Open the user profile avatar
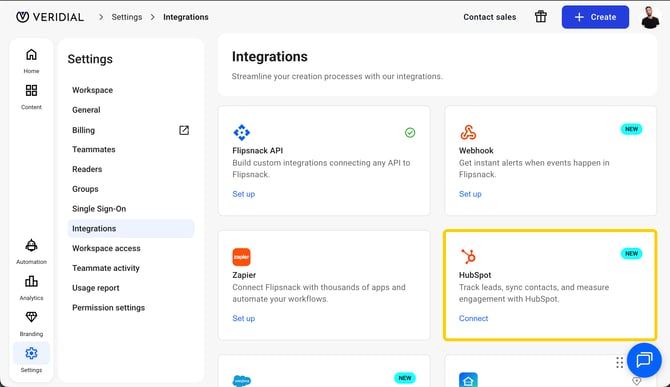The width and height of the screenshot is (670, 387). pyautogui.click(x=650, y=17)
